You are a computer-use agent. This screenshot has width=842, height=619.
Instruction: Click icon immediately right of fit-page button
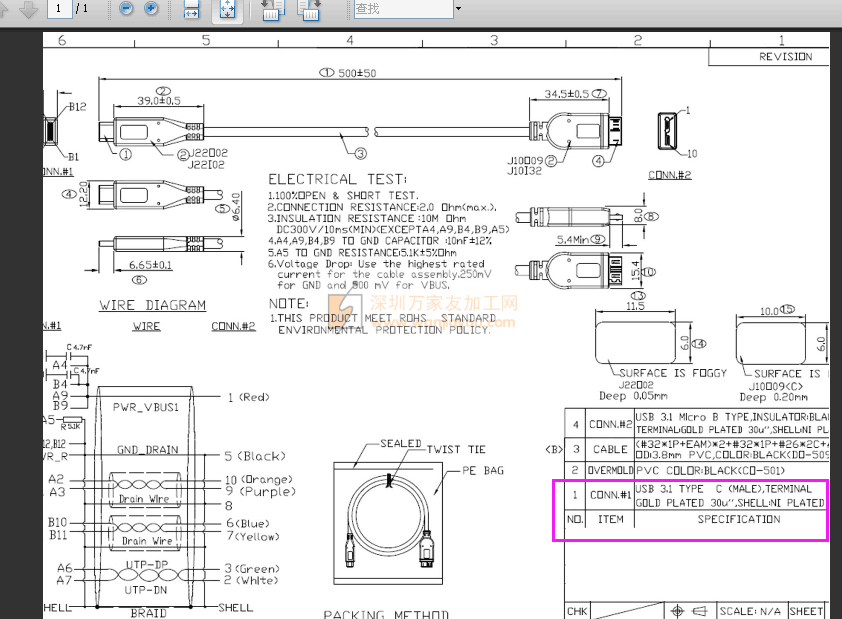tap(271, 9)
